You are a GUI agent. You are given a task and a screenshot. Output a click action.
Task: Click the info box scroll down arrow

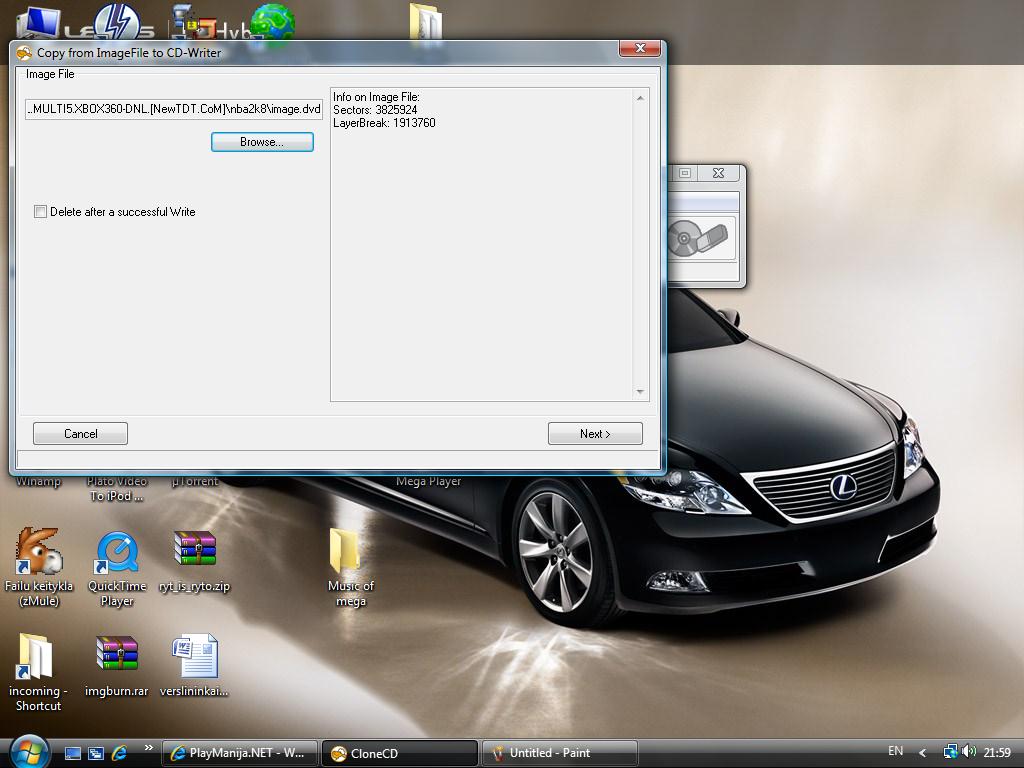tap(640, 392)
